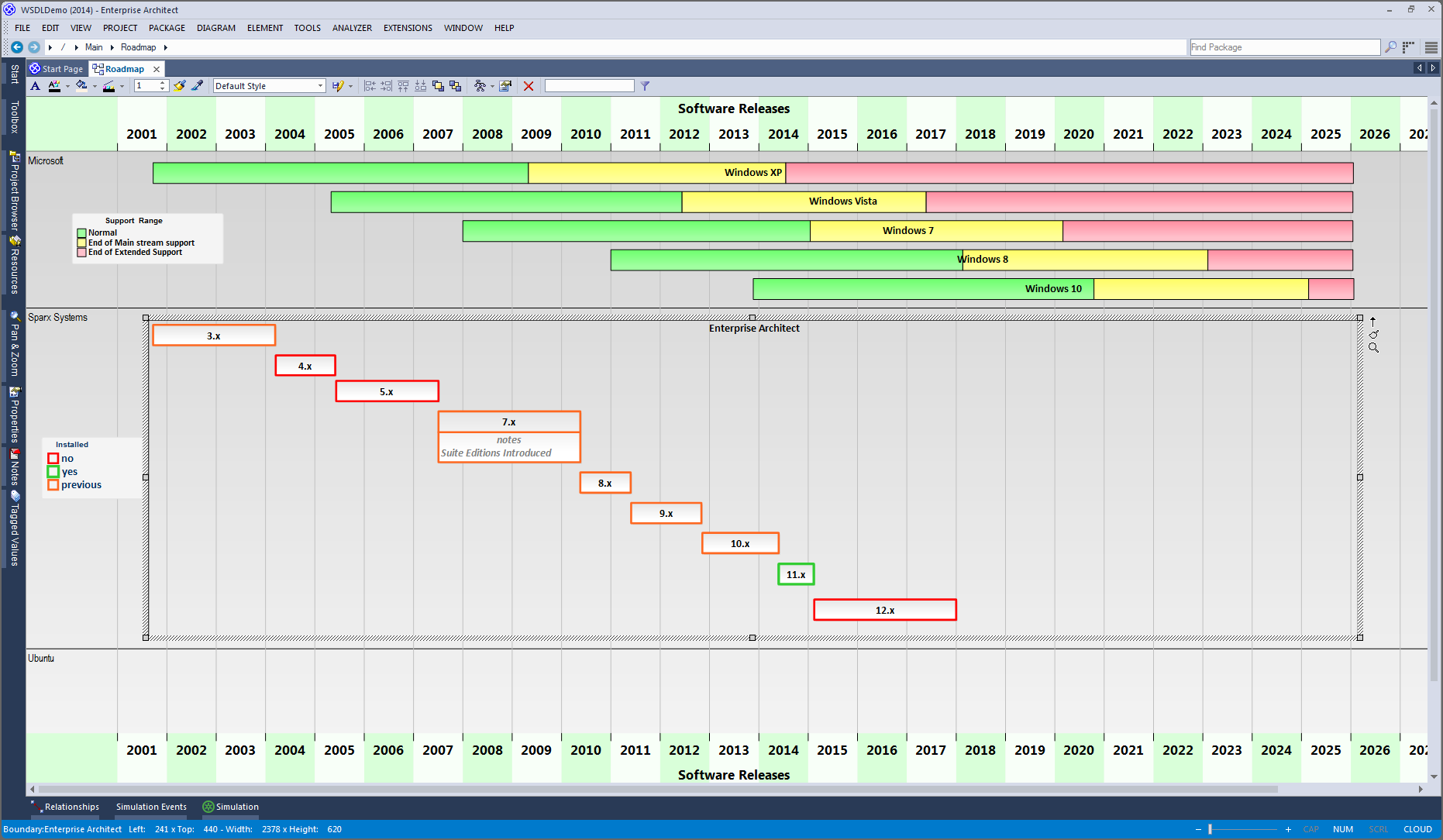This screenshot has width=1443, height=840.
Task: Click the align top icon
Action: [403, 86]
